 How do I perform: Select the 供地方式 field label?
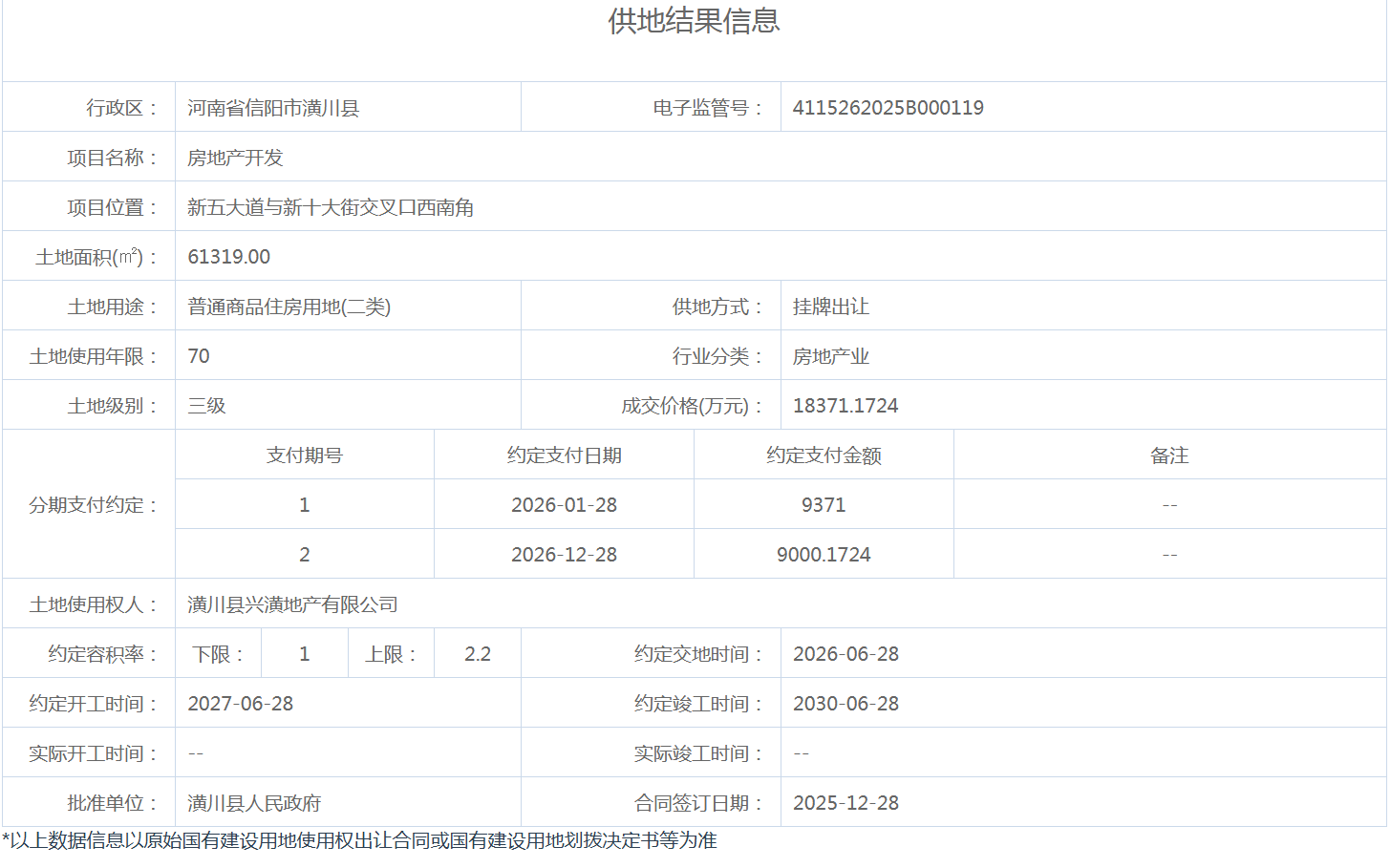[717, 307]
